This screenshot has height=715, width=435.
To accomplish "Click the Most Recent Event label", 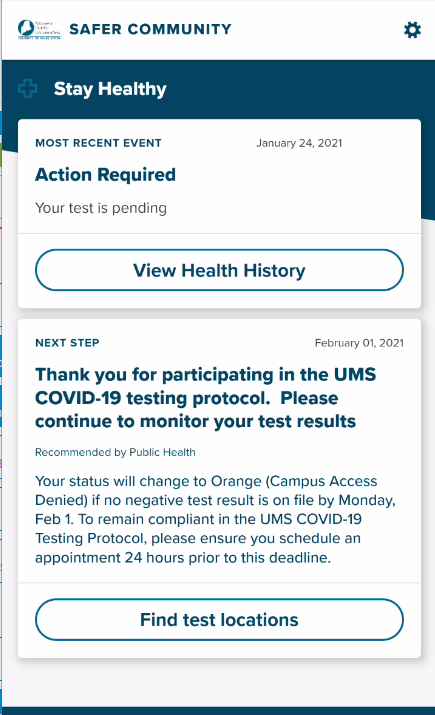I will click(98, 143).
